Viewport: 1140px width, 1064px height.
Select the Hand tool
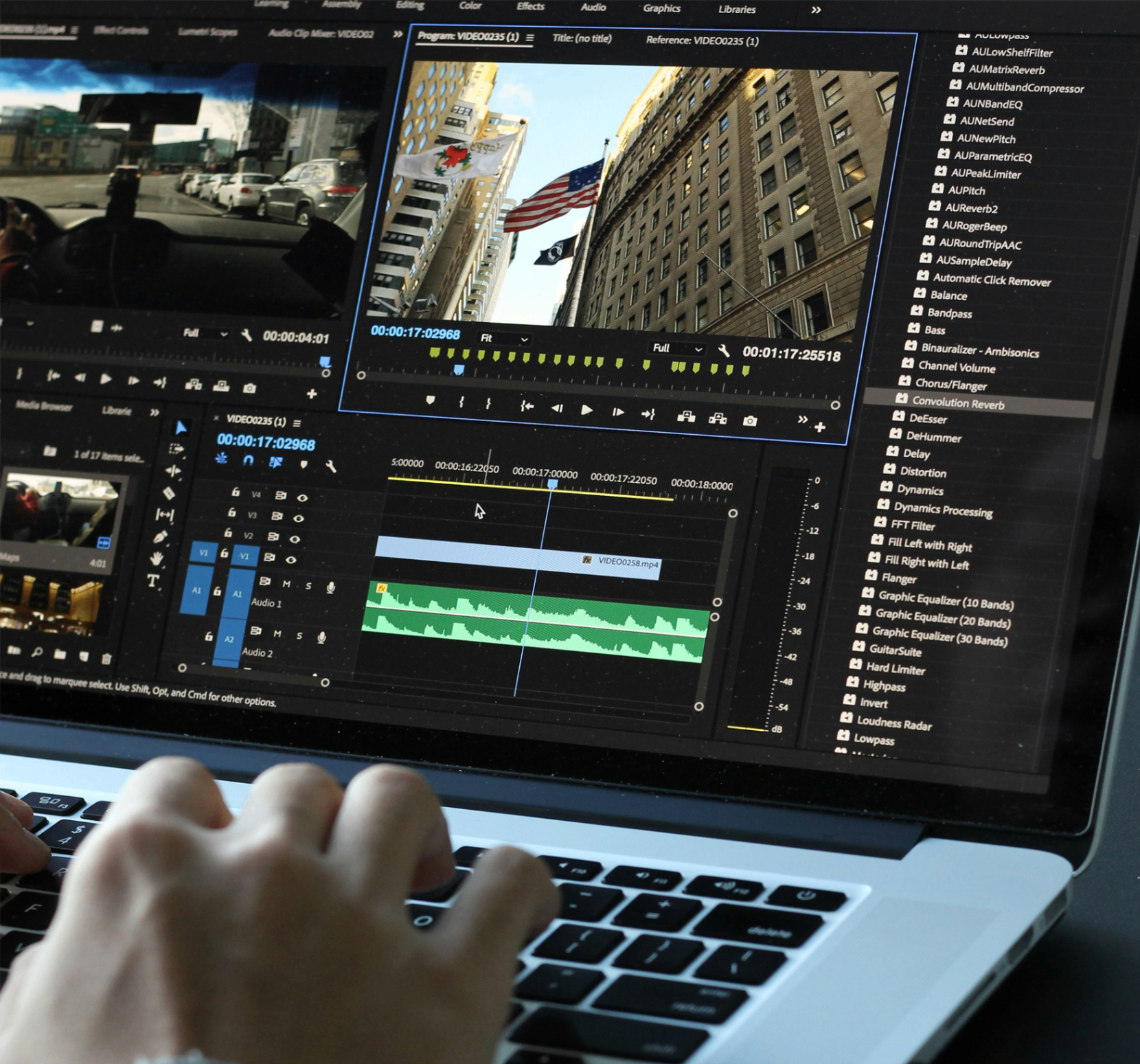[157, 558]
